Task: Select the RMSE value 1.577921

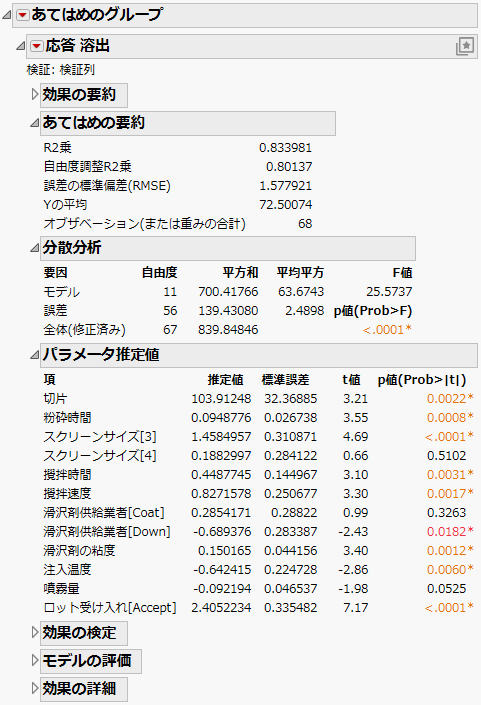Action: [x=285, y=186]
